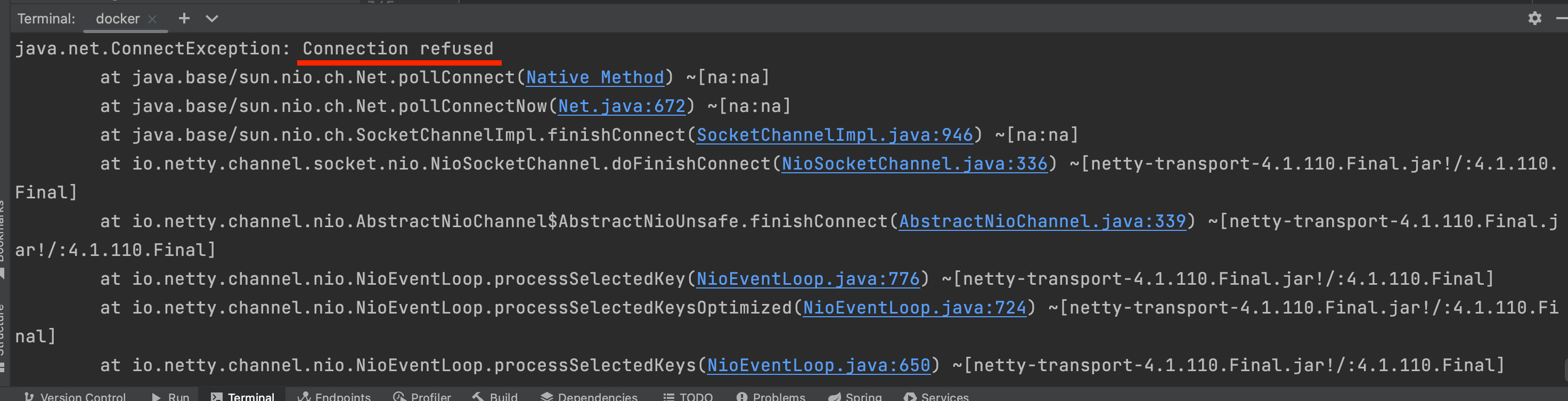Open the Version Control tool window
The image size is (1568, 401).
(x=76, y=396)
